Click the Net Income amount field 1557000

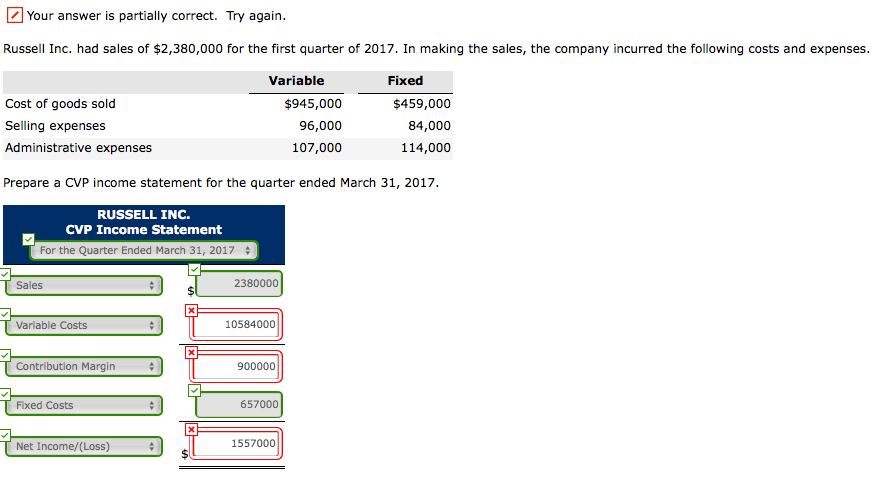click(x=239, y=443)
